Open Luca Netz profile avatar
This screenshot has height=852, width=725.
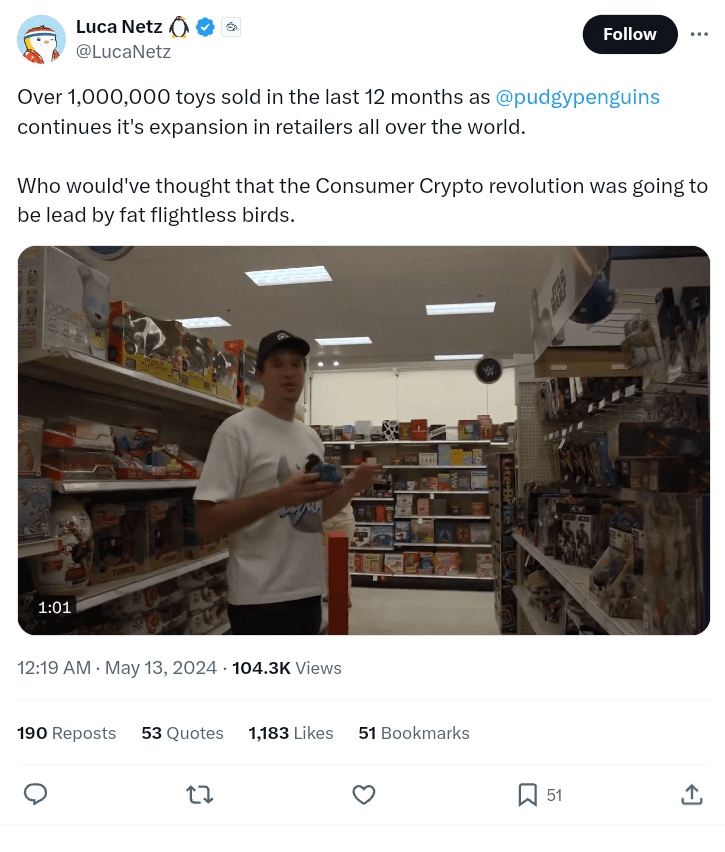pos(41,39)
